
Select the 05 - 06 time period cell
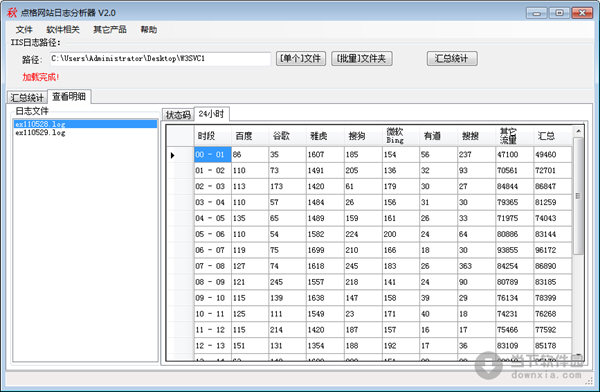(212, 234)
